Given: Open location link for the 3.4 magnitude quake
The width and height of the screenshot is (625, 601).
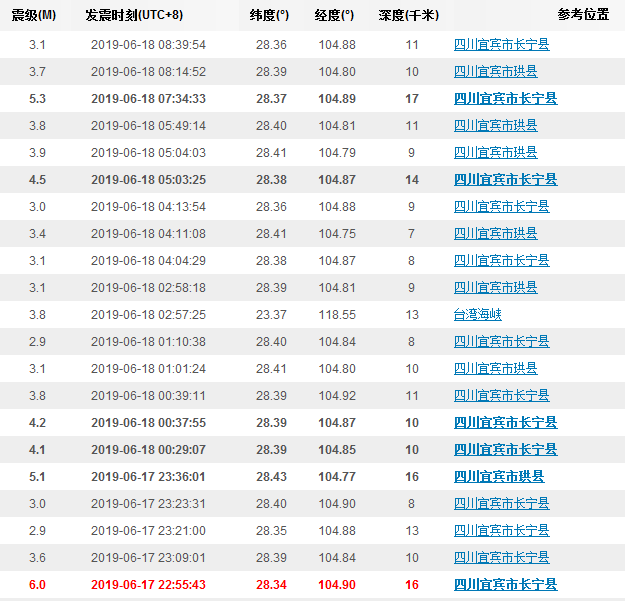Looking at the screenshot, I should pos(495,233).
